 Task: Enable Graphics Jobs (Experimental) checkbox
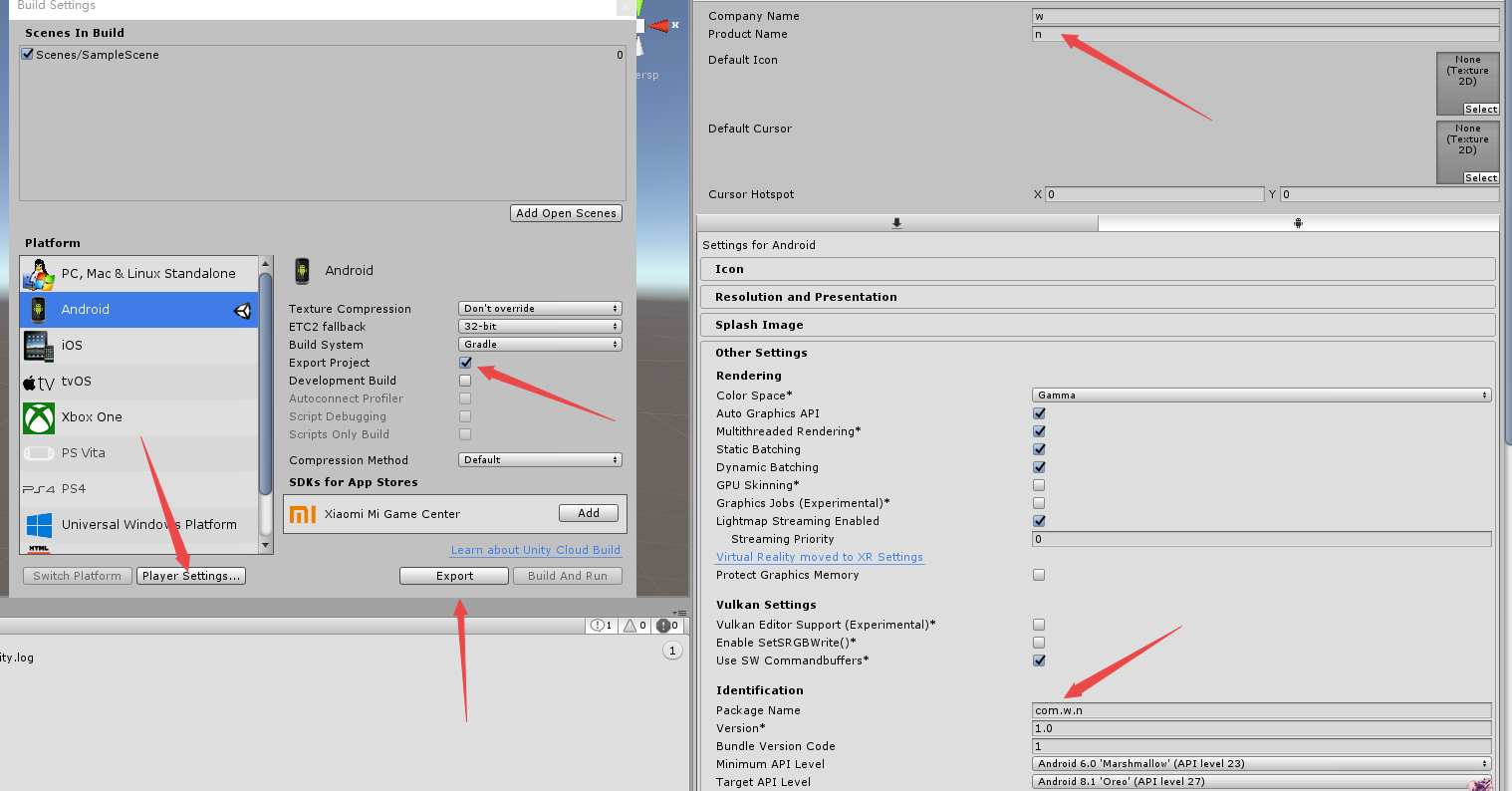(1039, 503)
